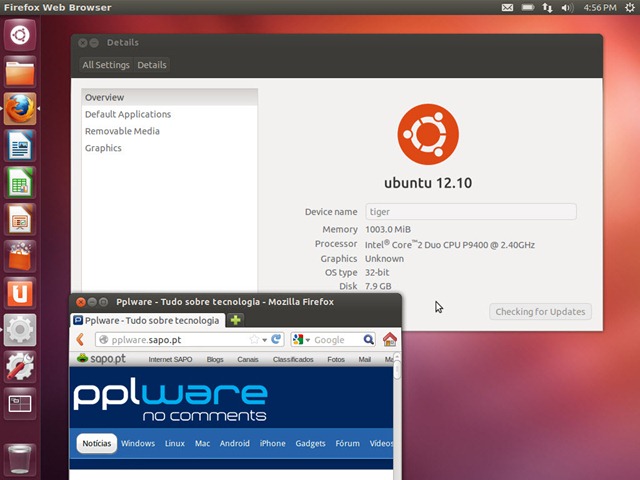Open the Files manager from the launcher
640x480 pixels.
[x=20, y=72]
